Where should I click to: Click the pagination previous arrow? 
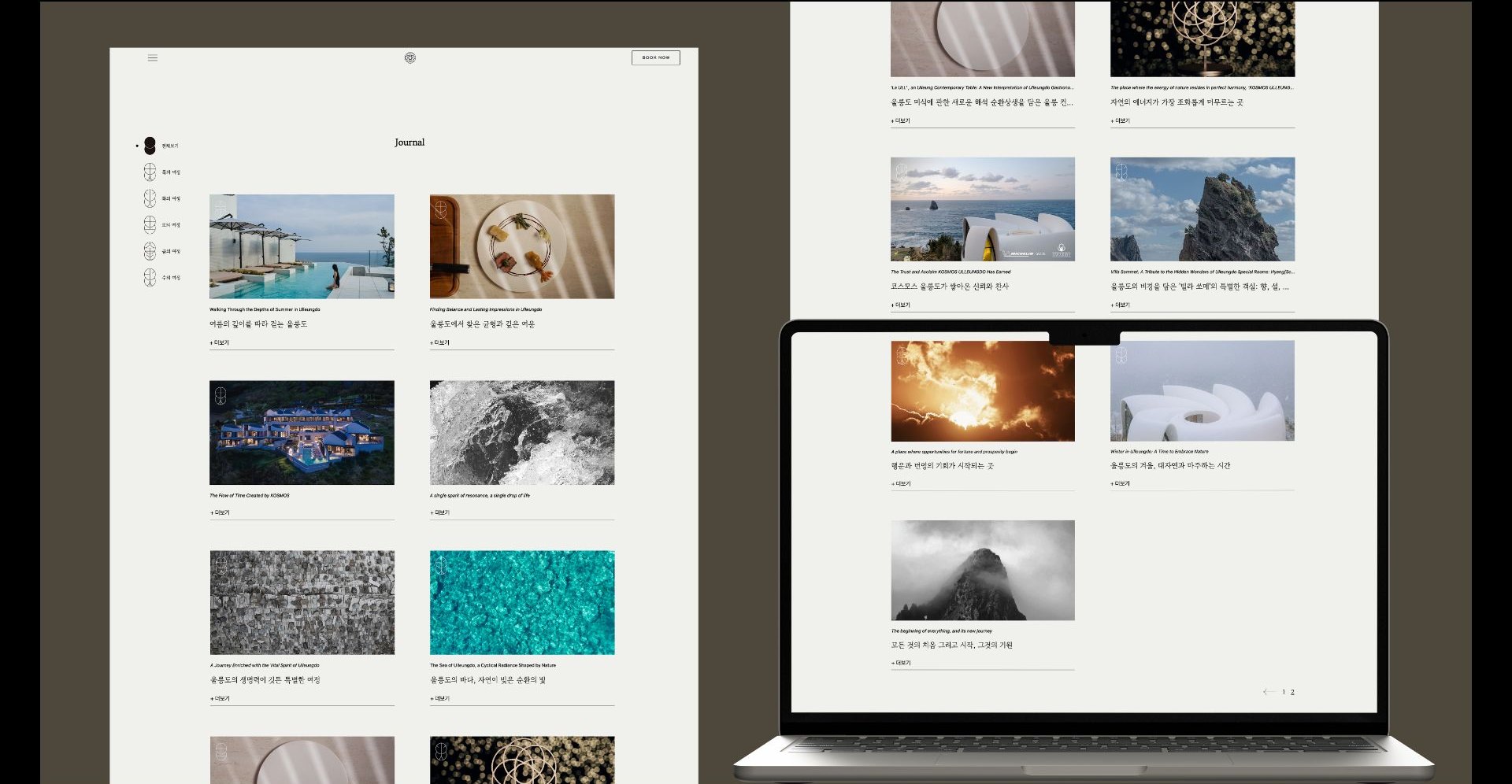coord(1269,692)
